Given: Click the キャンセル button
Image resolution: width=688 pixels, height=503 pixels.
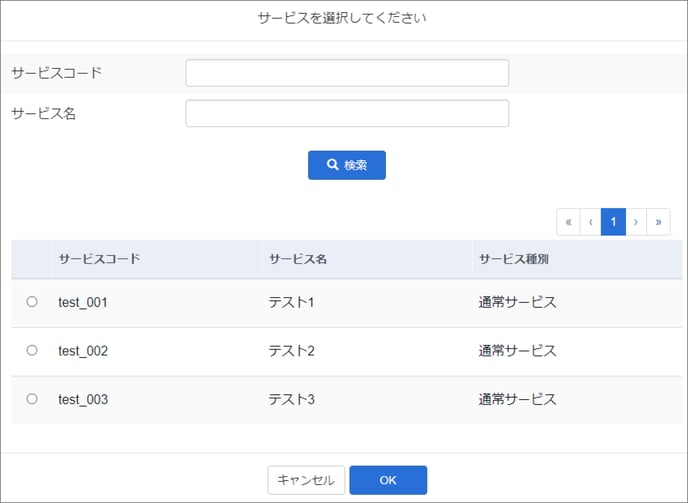Looking at the screenshot, I should pos(306,480).
